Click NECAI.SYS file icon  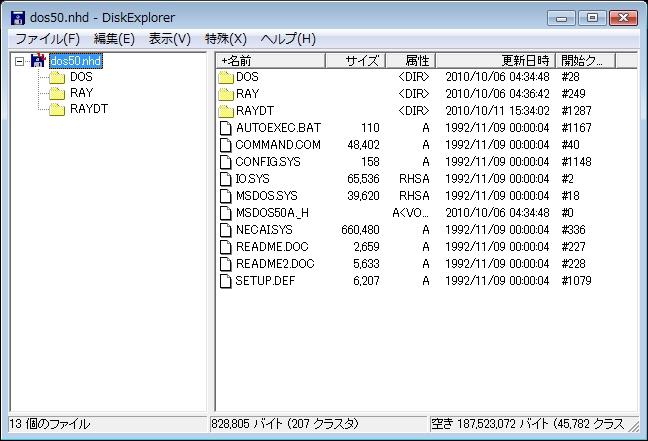(226, 230)
